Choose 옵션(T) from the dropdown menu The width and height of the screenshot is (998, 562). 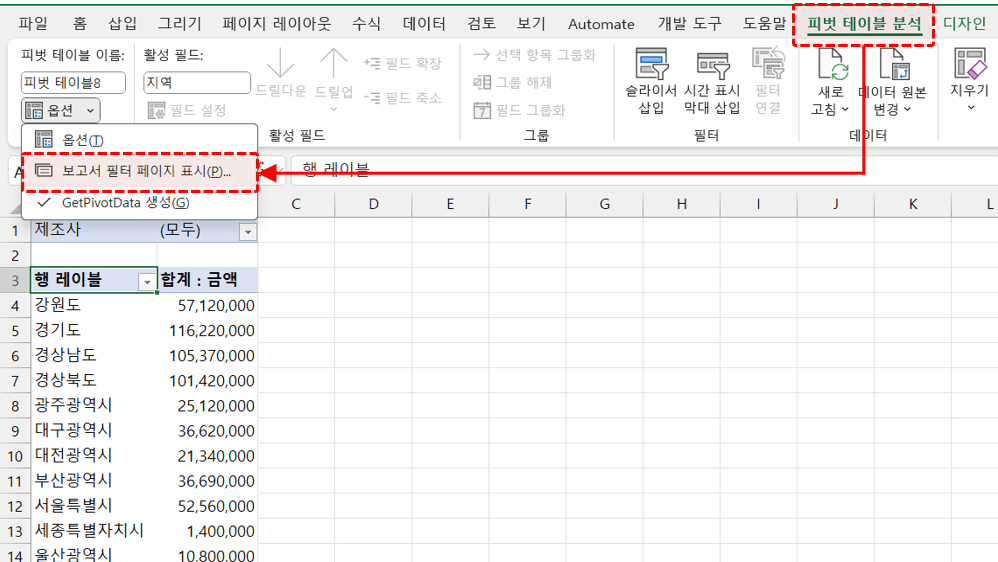[139, 140]
